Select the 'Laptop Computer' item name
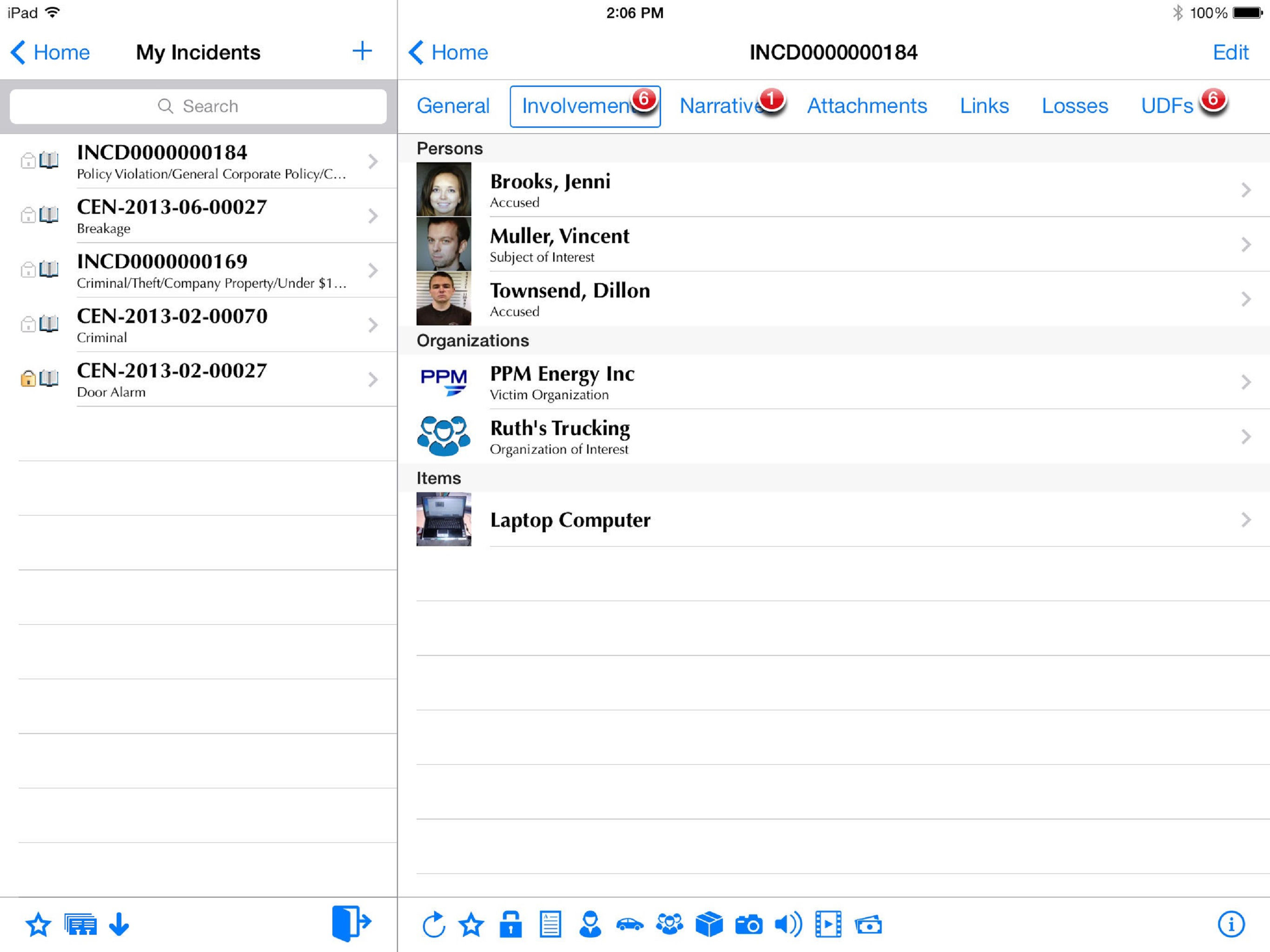This screenshot has width=1270, height=952. tap(570, 520)
